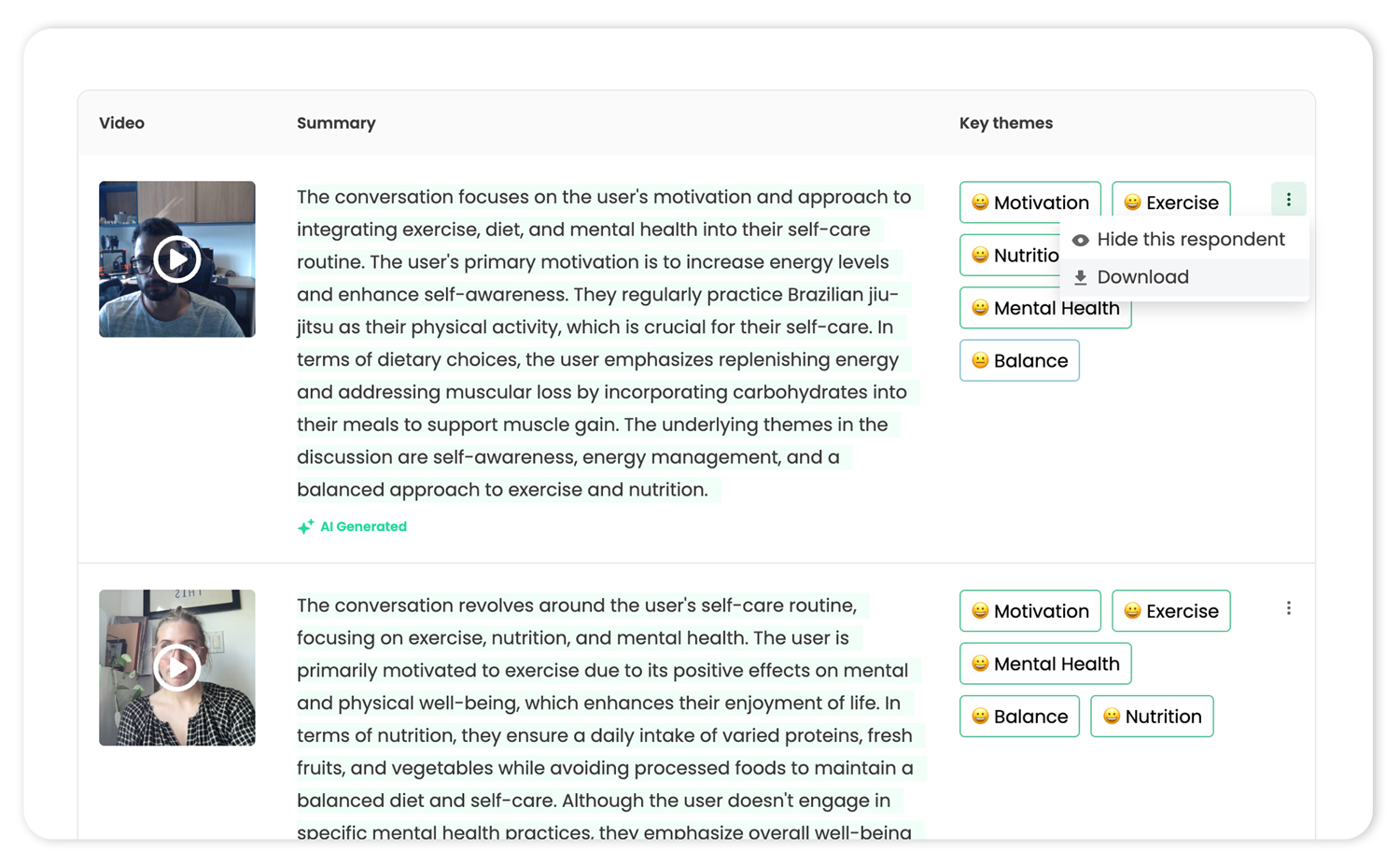Click the AI Generated label
The height and width of the screenshot is (865, 1400).
363,527
